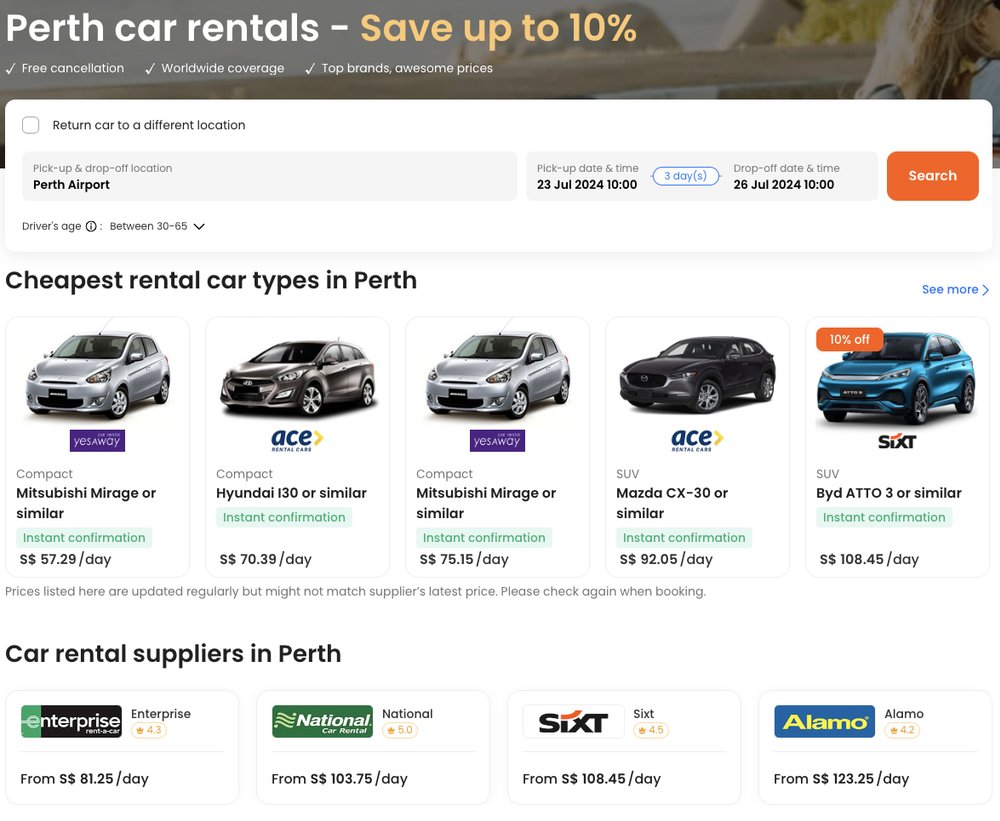Image resolution: width=1000 pixels, height=821 pixels.
Task: Click the Alamo supplier logo
Action: (x=824, y=721)
